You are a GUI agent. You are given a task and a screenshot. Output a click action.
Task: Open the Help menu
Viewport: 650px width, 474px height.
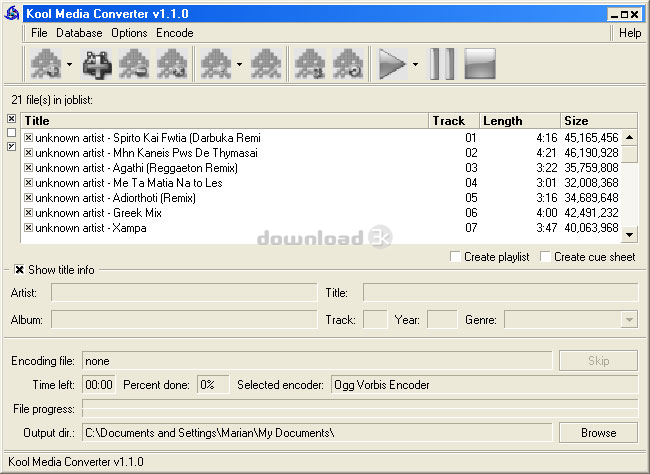[630, 33]
